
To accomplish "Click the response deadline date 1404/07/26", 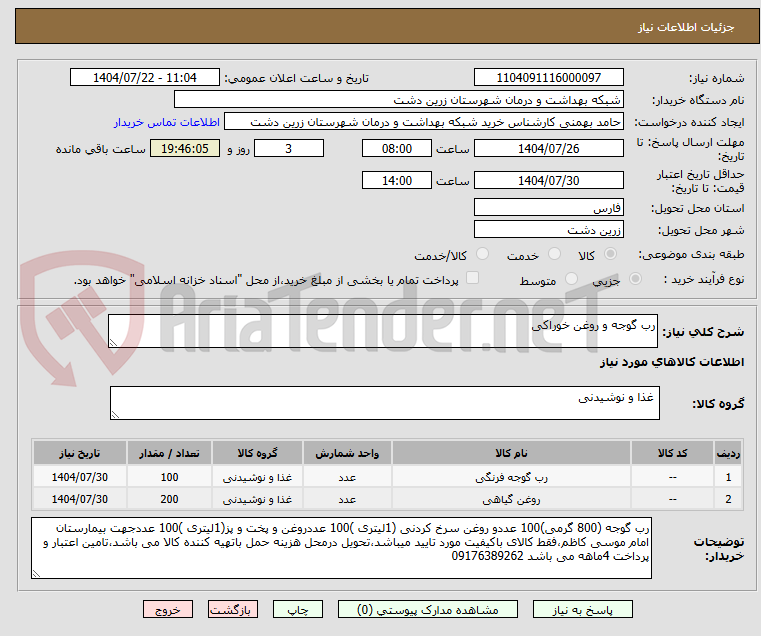I will click(x=548, y=149).
